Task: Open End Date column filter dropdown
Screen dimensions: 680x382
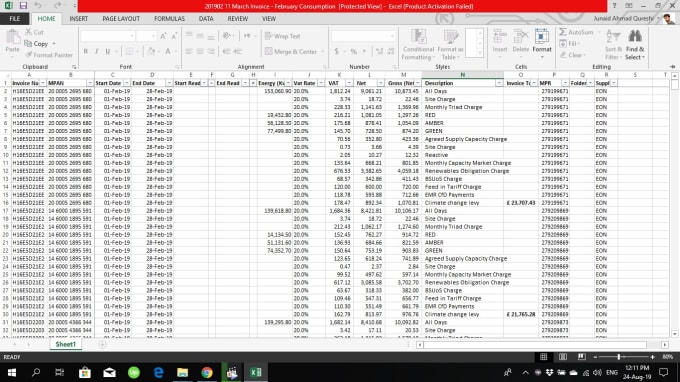Action: pyautogui.click(x=169, y=83)
